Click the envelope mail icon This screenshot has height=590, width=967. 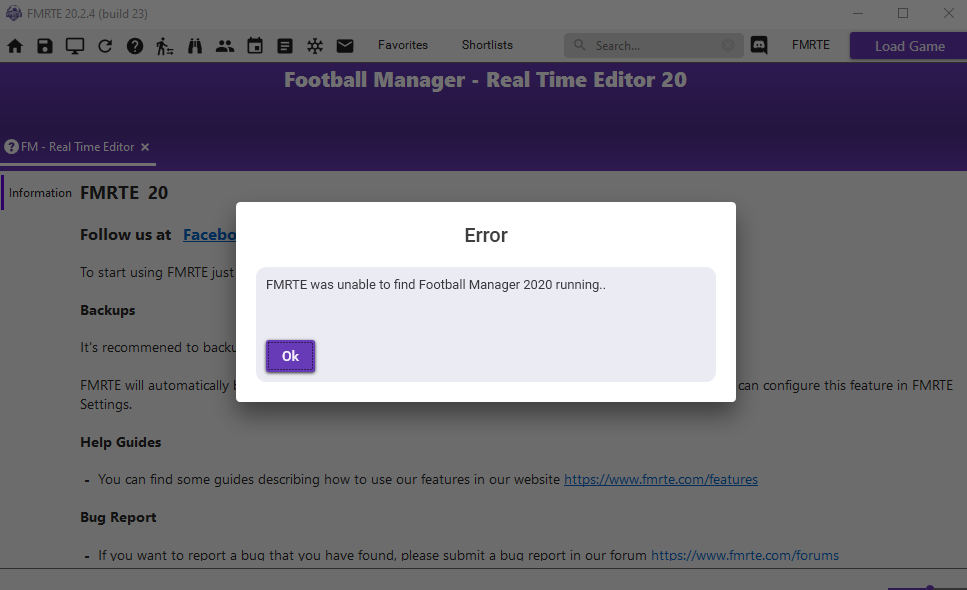(345, 46)
